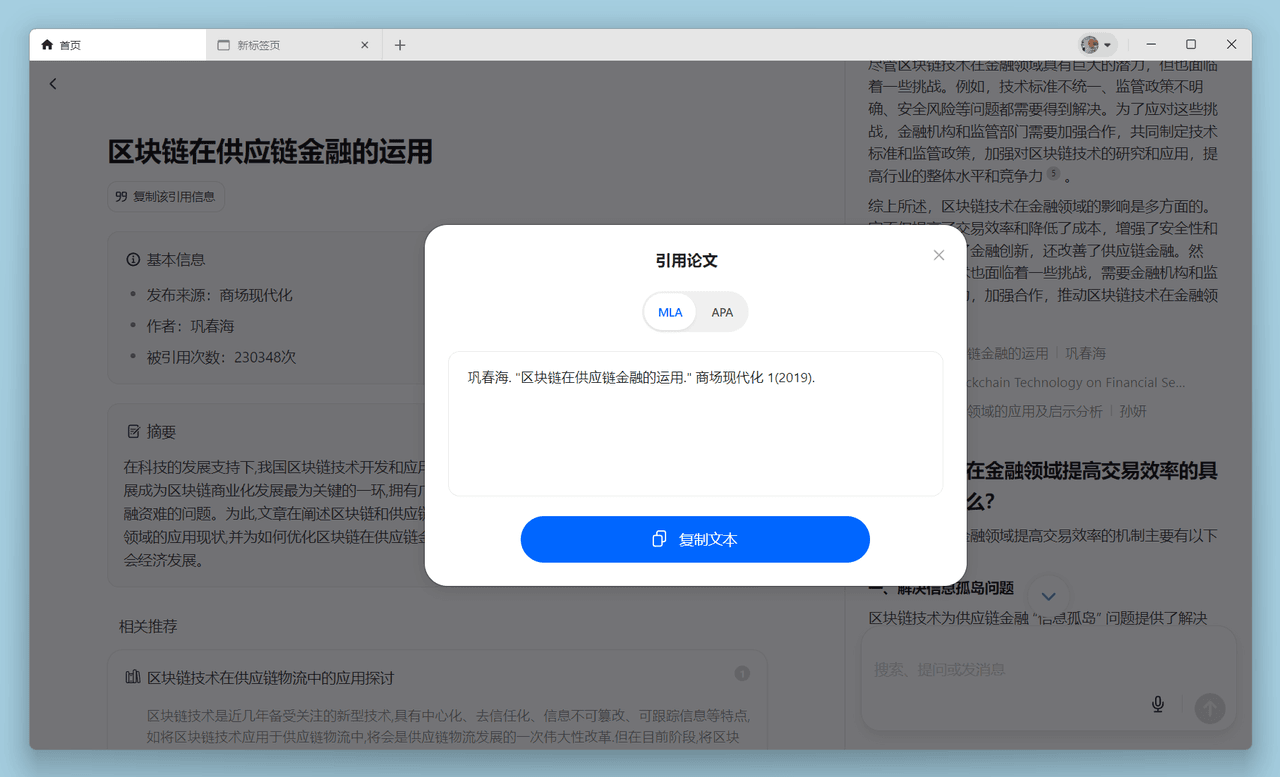
Task: Click the 复制文本 button
Action: (x=695, y=539)
